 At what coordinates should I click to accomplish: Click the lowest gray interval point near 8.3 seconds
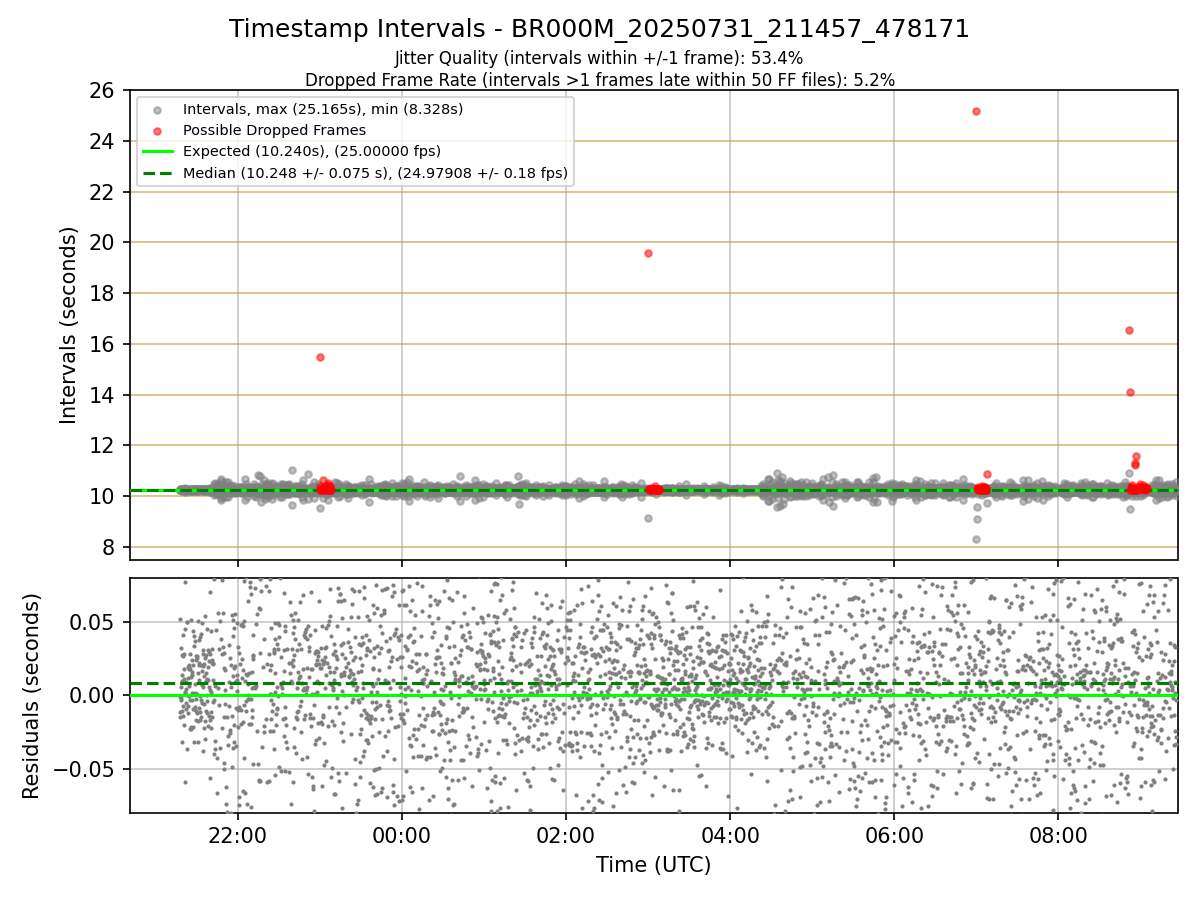(976, 539)
